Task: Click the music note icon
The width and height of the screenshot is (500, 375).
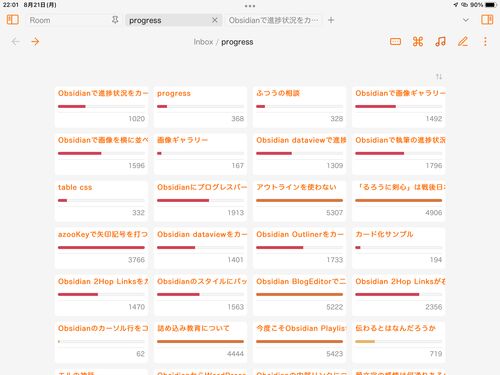Action: pos(440,42)
